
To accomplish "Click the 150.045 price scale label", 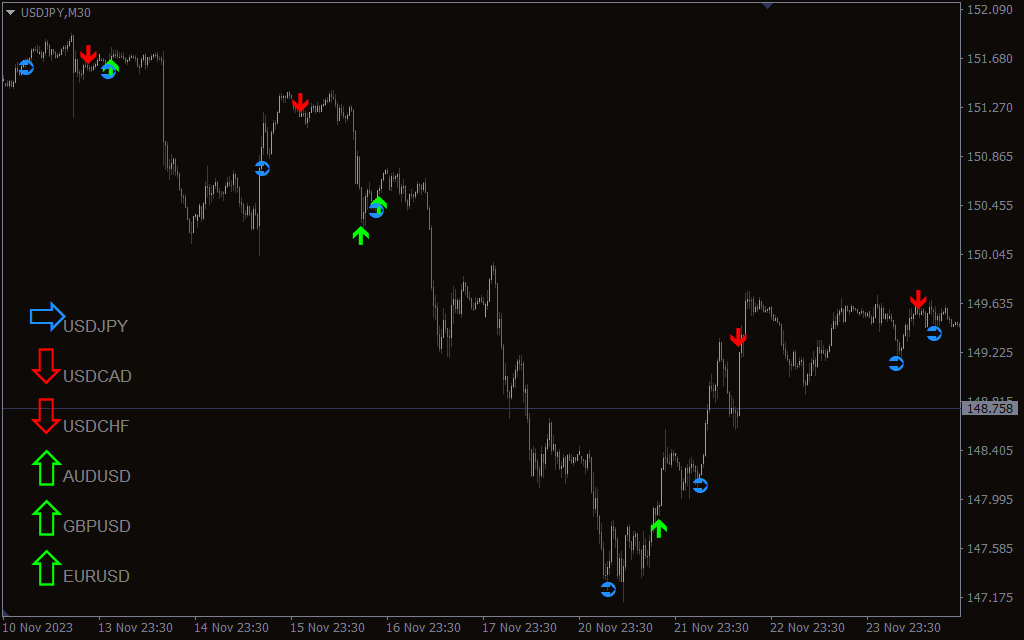I will click(x=989, y=255).
